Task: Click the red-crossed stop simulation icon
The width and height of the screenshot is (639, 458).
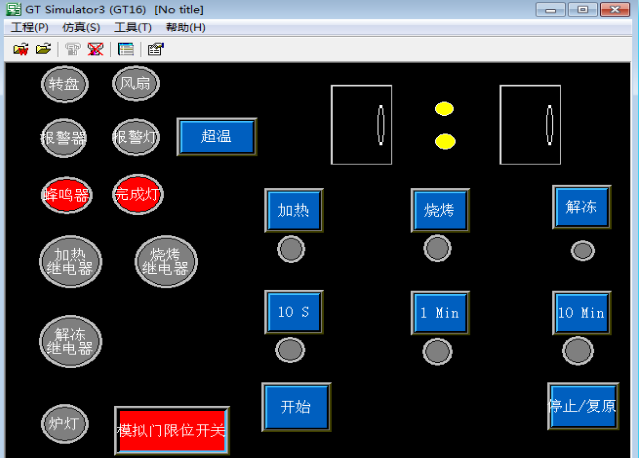Action: coord(95,49)
